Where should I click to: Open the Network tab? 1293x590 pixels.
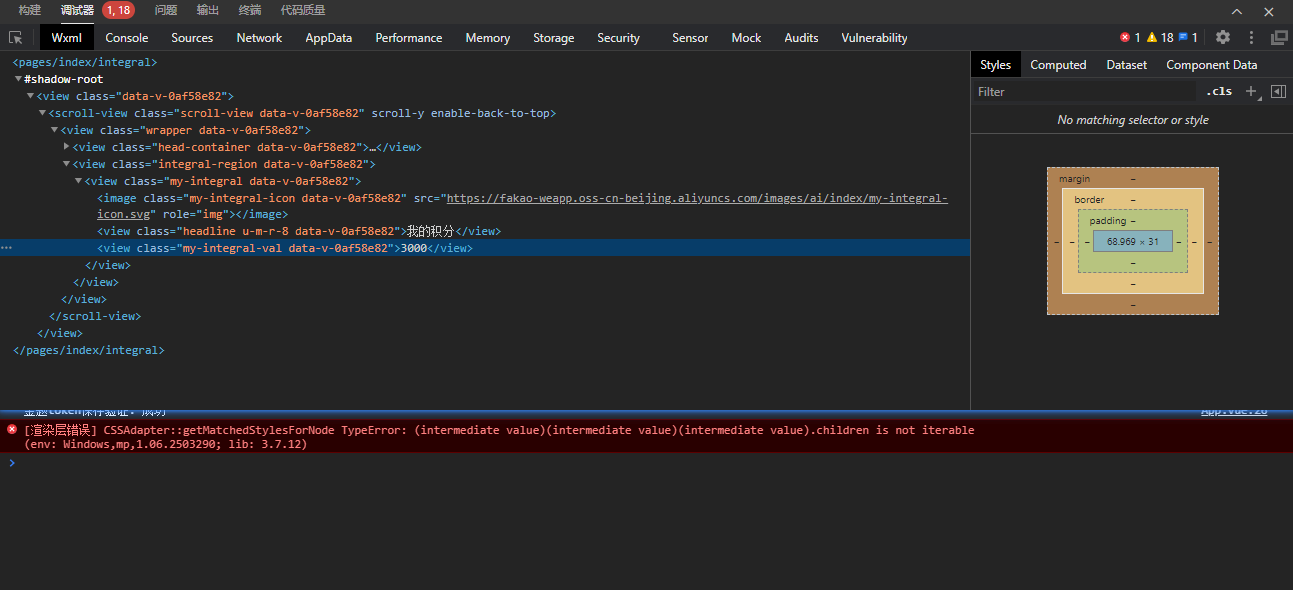259,37
